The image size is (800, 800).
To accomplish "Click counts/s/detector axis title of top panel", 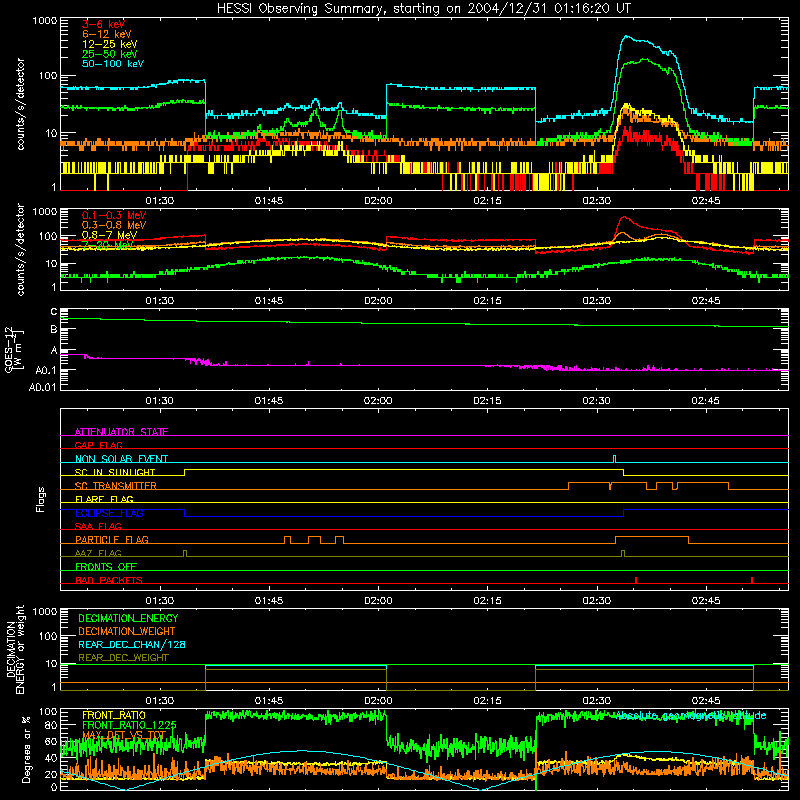I will [20, 104].
